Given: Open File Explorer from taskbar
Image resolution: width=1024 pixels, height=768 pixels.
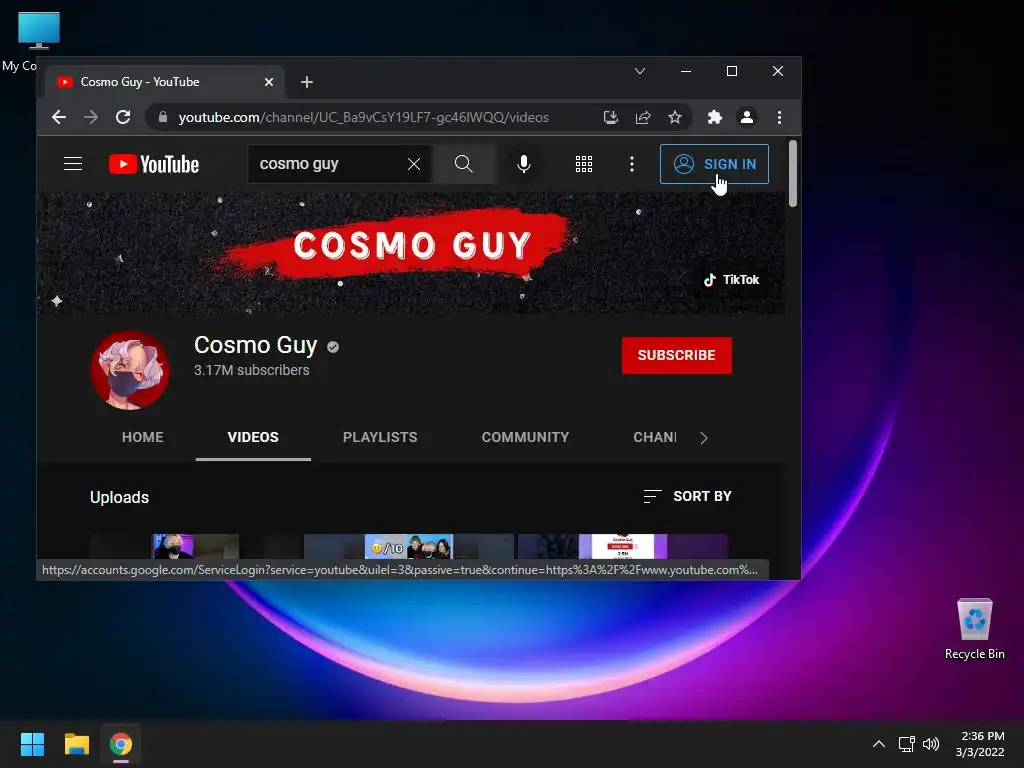Looking at the screenshot, I should tap(76, 744).
